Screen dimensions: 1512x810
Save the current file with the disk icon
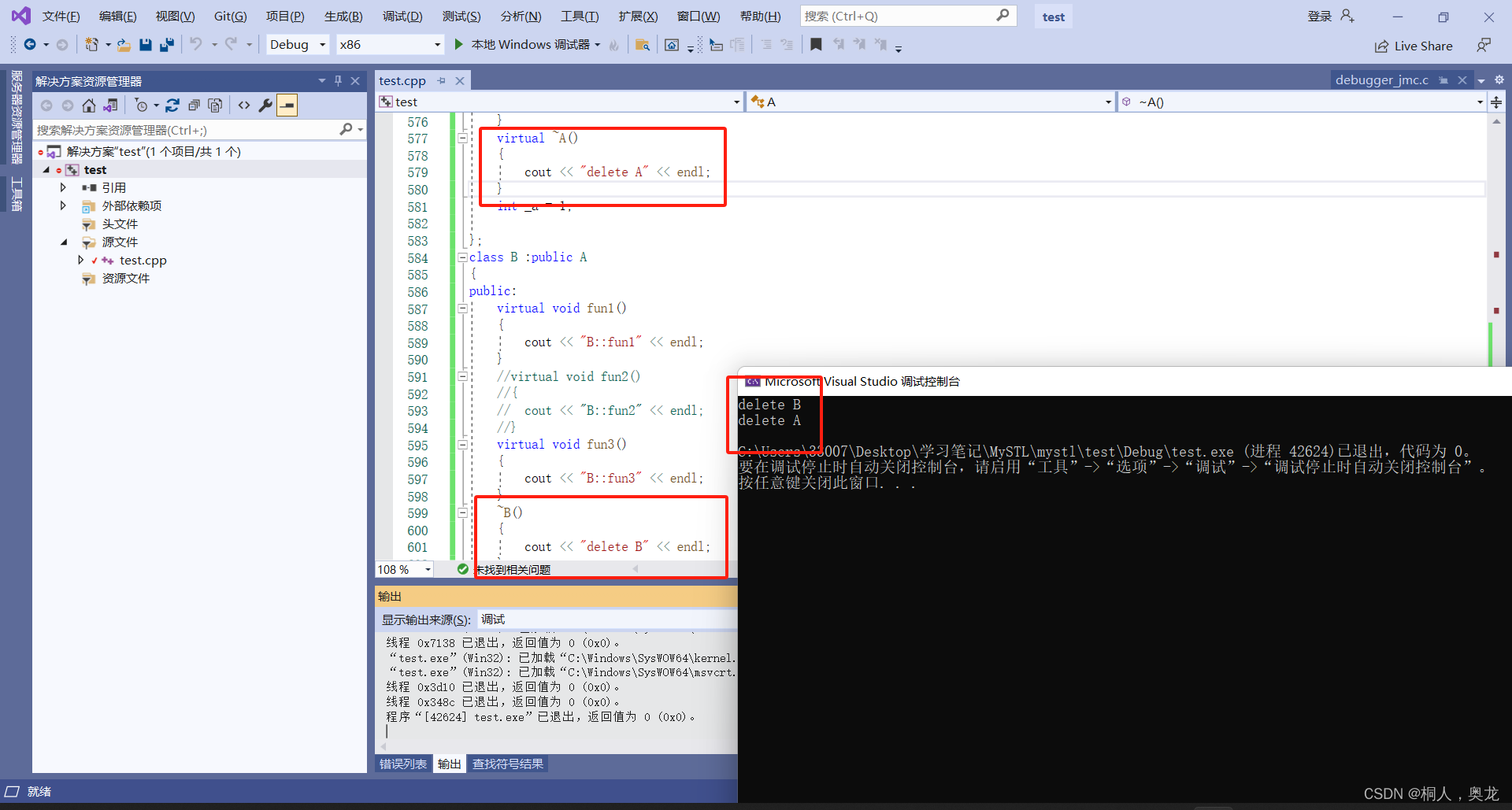click(146, 45)
